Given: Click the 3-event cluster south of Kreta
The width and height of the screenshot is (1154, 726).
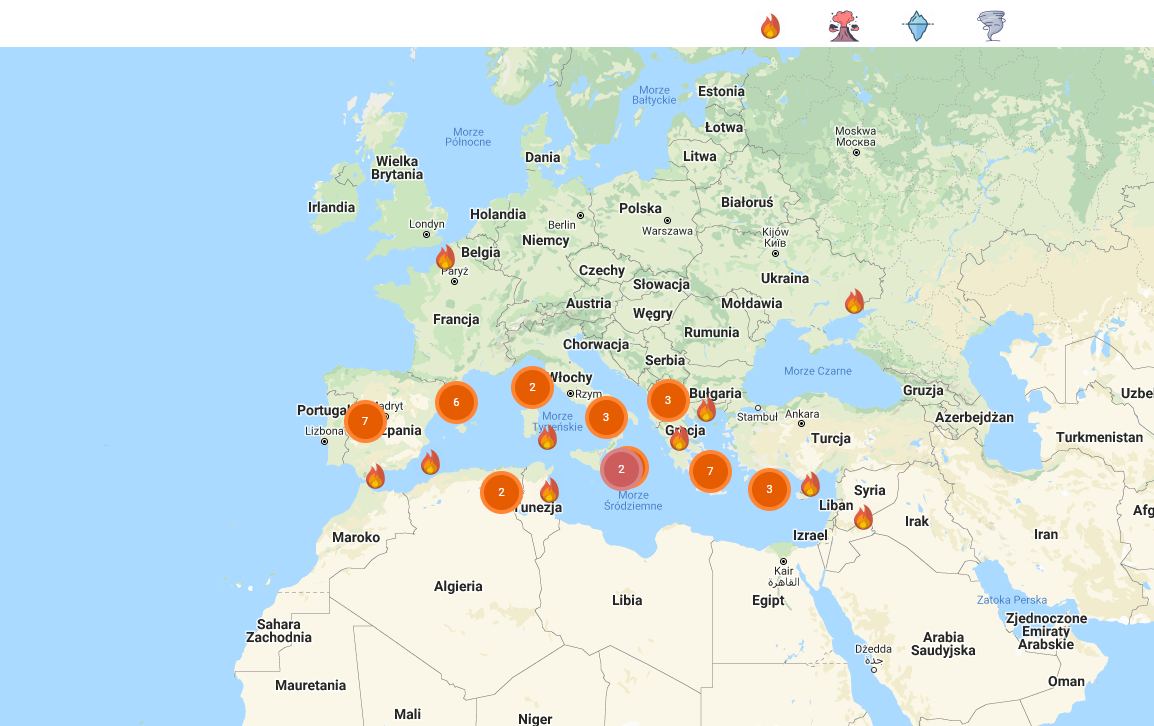Looking at the screenshot, I should (769, 490).
